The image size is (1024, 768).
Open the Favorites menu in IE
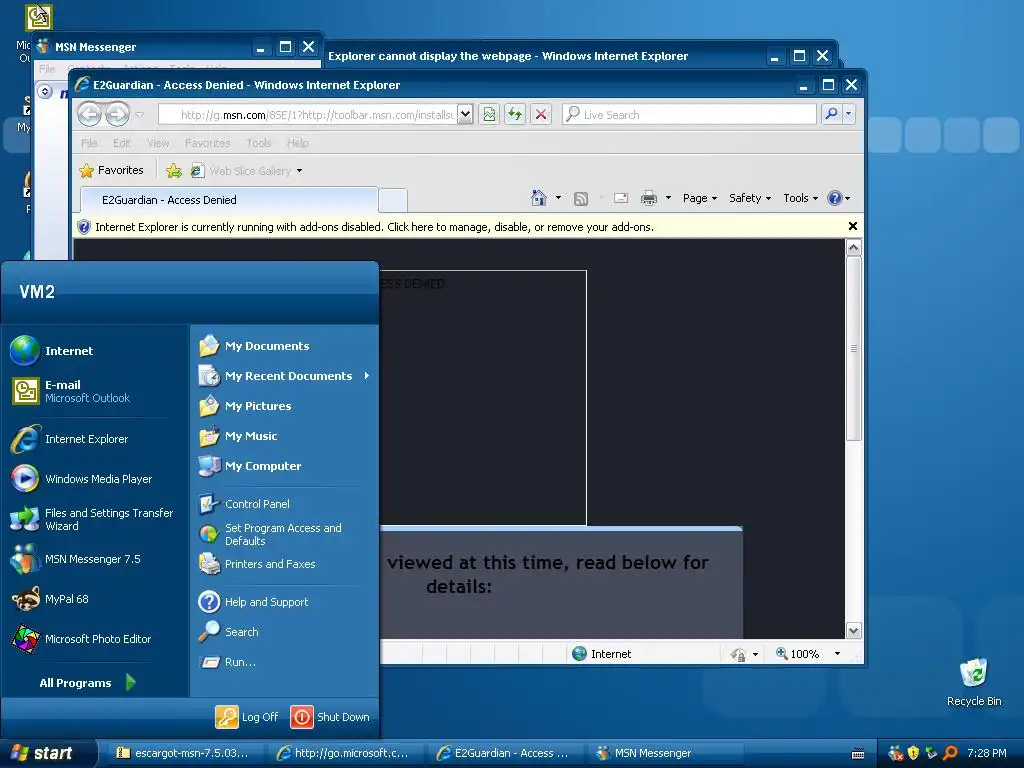click(x=208, y=142)
